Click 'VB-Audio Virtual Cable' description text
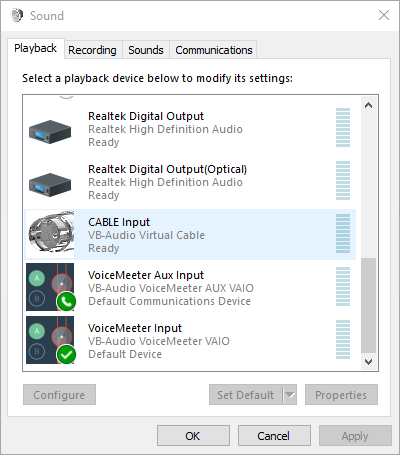The width and height of the screenshot is (400, 455). tap(146, 235)
